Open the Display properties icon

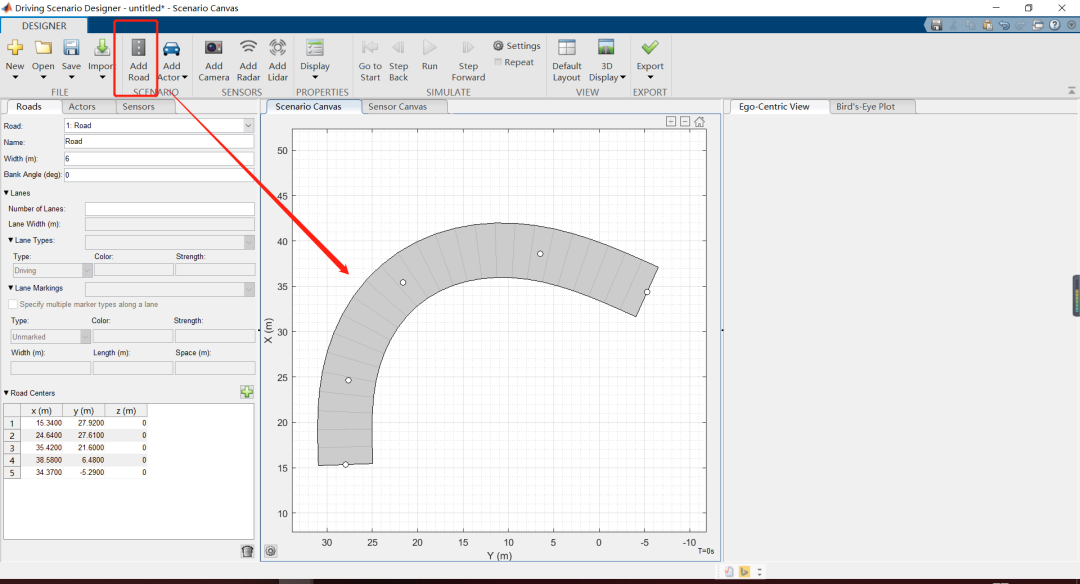pos(315,48)
